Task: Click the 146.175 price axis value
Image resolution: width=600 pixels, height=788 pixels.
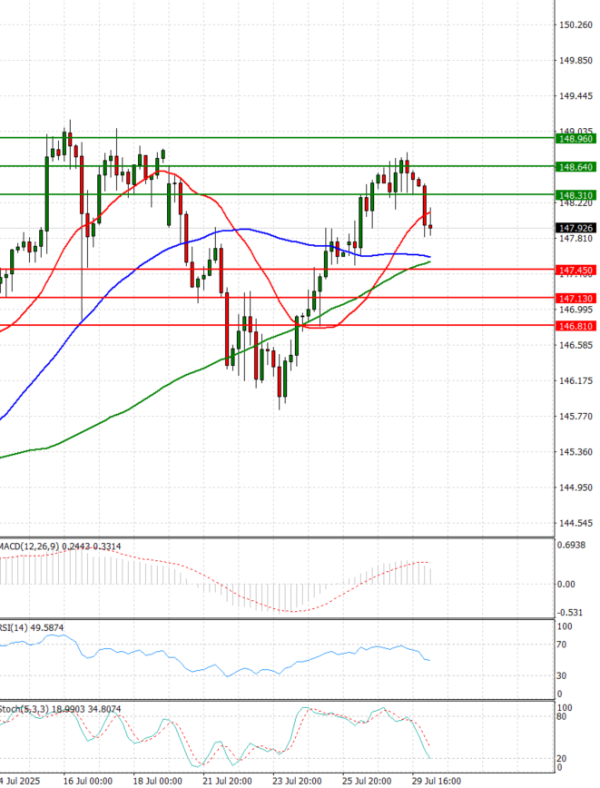Action: coord(576,381)
